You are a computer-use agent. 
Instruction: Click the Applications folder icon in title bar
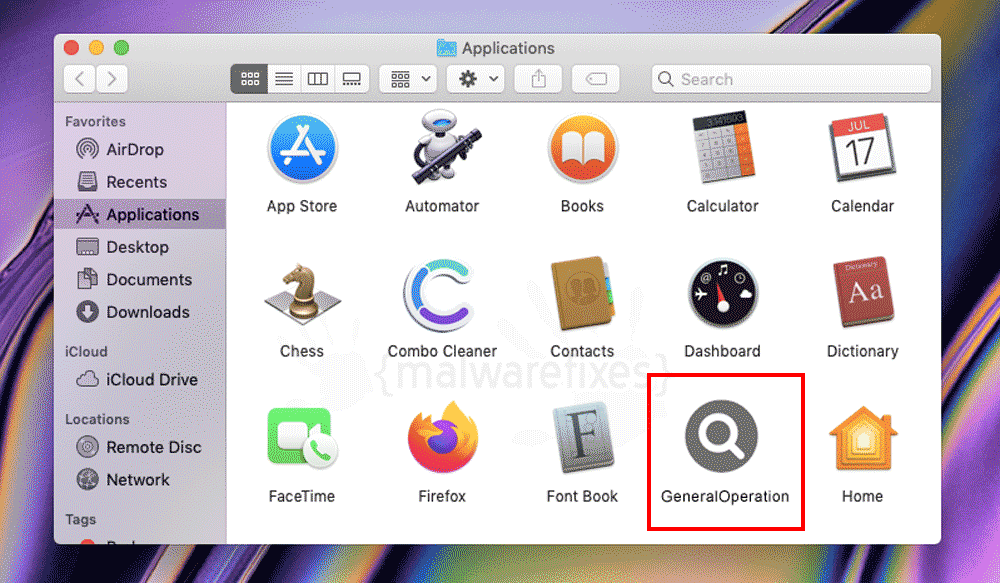click(x=446, y=48)
